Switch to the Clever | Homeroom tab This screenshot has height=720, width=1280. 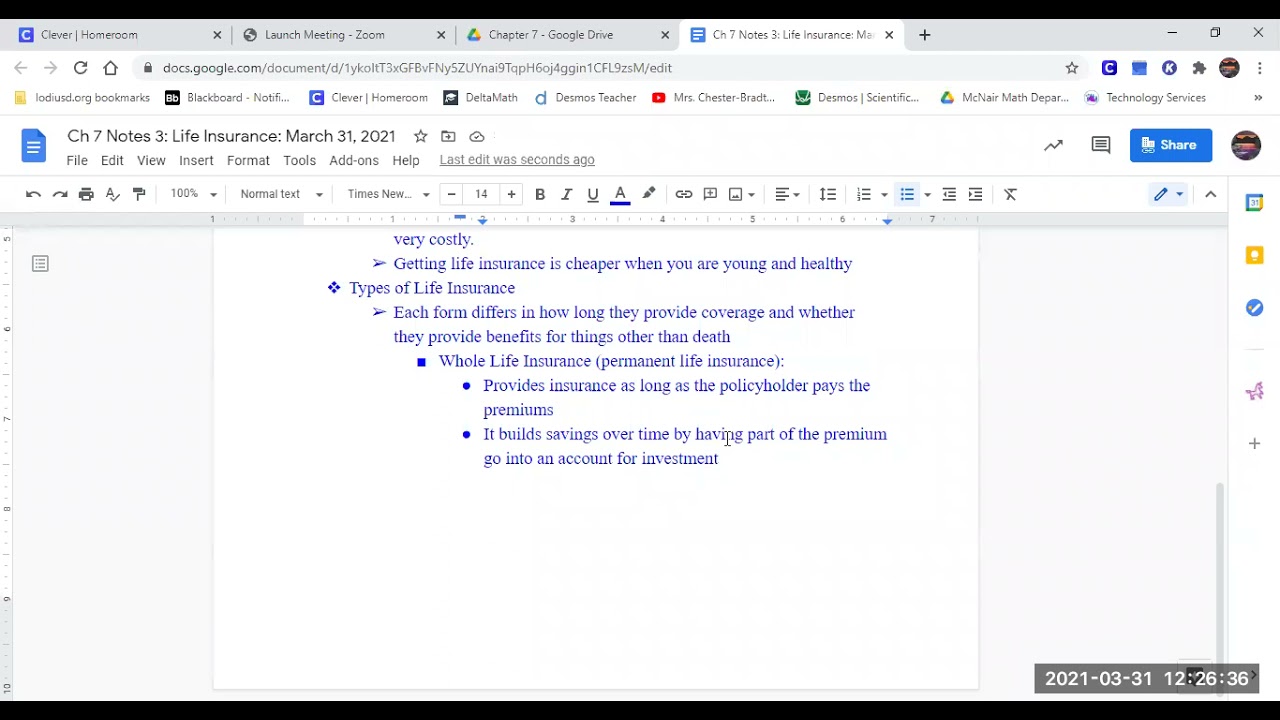tap(120, 35)
